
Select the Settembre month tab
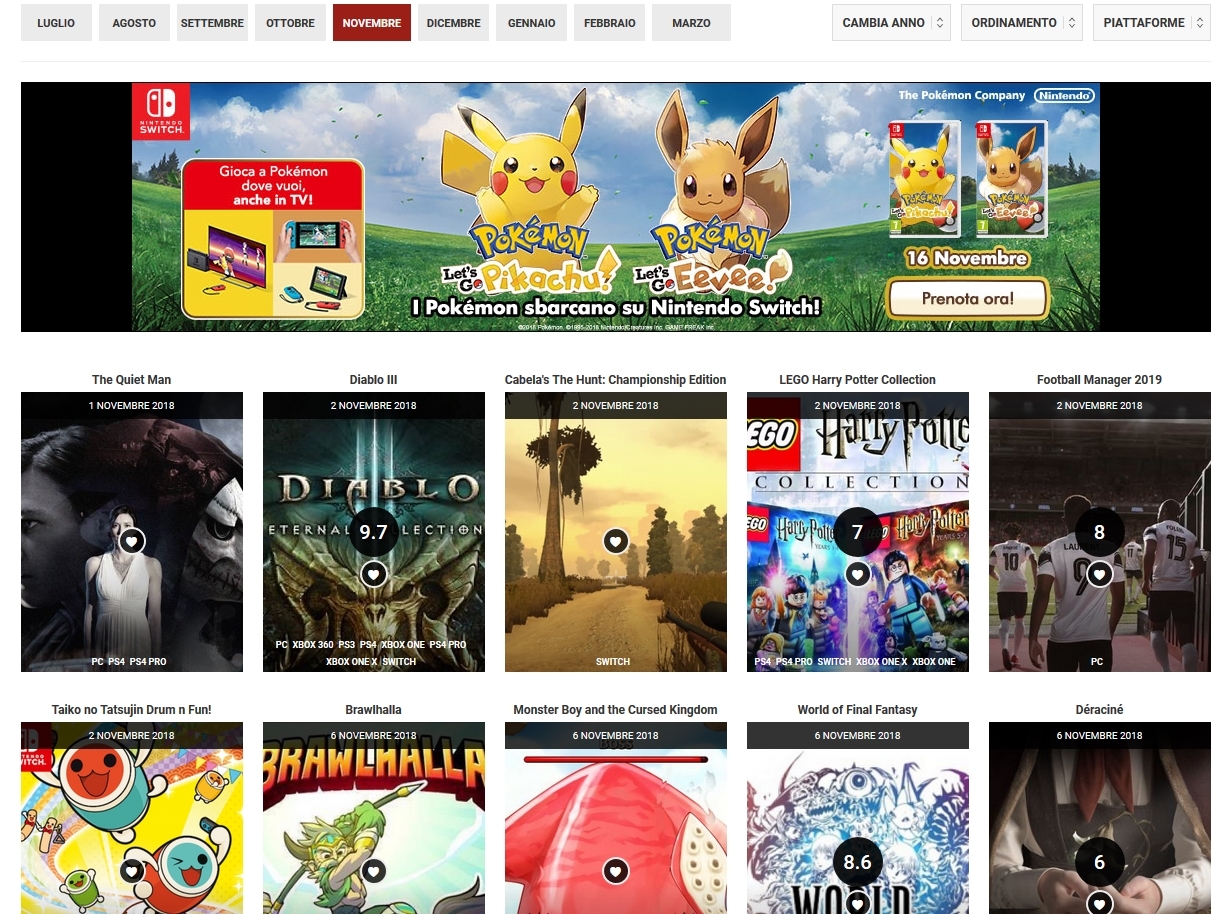(x=212, y=22)
